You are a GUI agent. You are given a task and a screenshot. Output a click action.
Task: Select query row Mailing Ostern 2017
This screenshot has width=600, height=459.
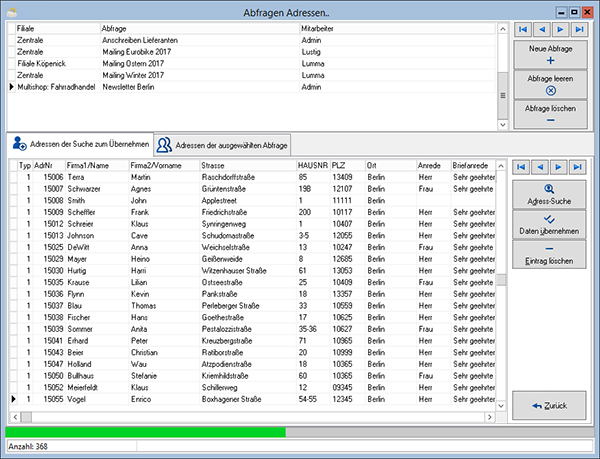click(x=251, y=63)
